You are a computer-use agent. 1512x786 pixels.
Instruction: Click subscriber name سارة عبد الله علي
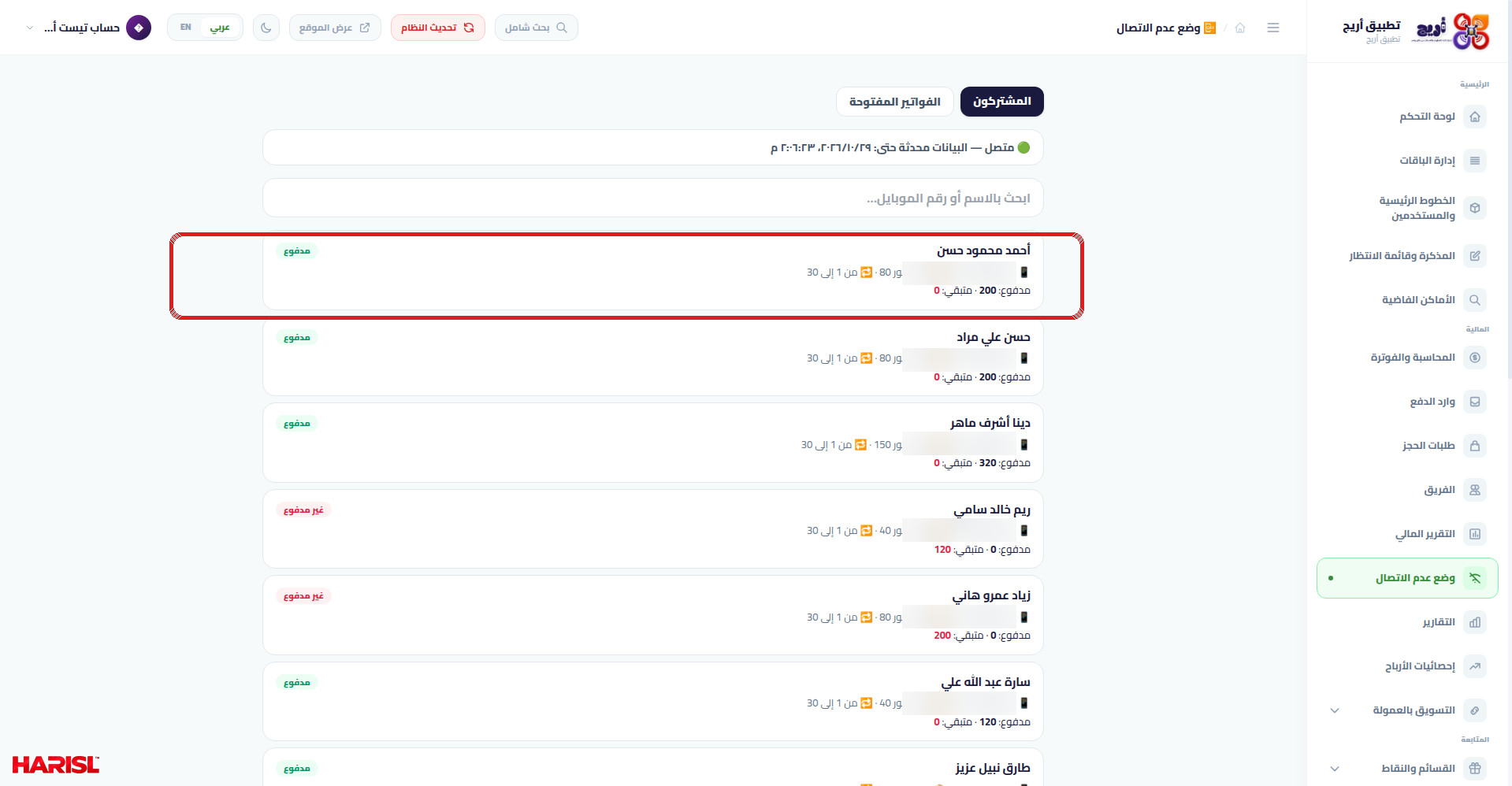986,682
